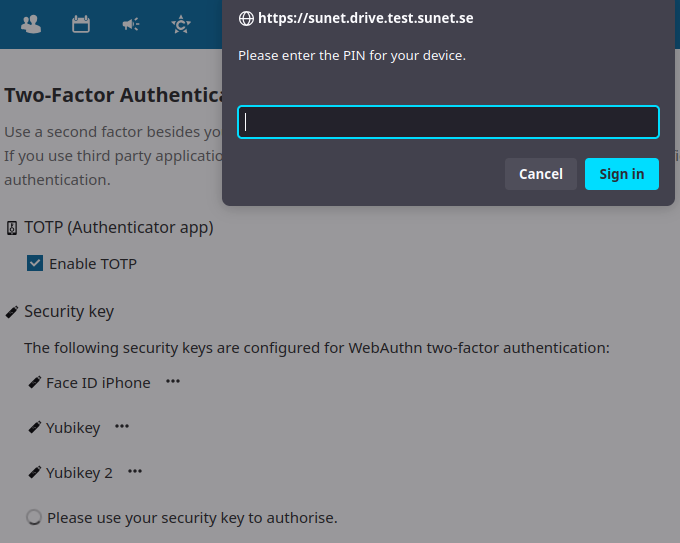The width and height of the screenshot is (680, 543).
Task: Click the 'Please enter the PIN' message
Action: (352, 56)
